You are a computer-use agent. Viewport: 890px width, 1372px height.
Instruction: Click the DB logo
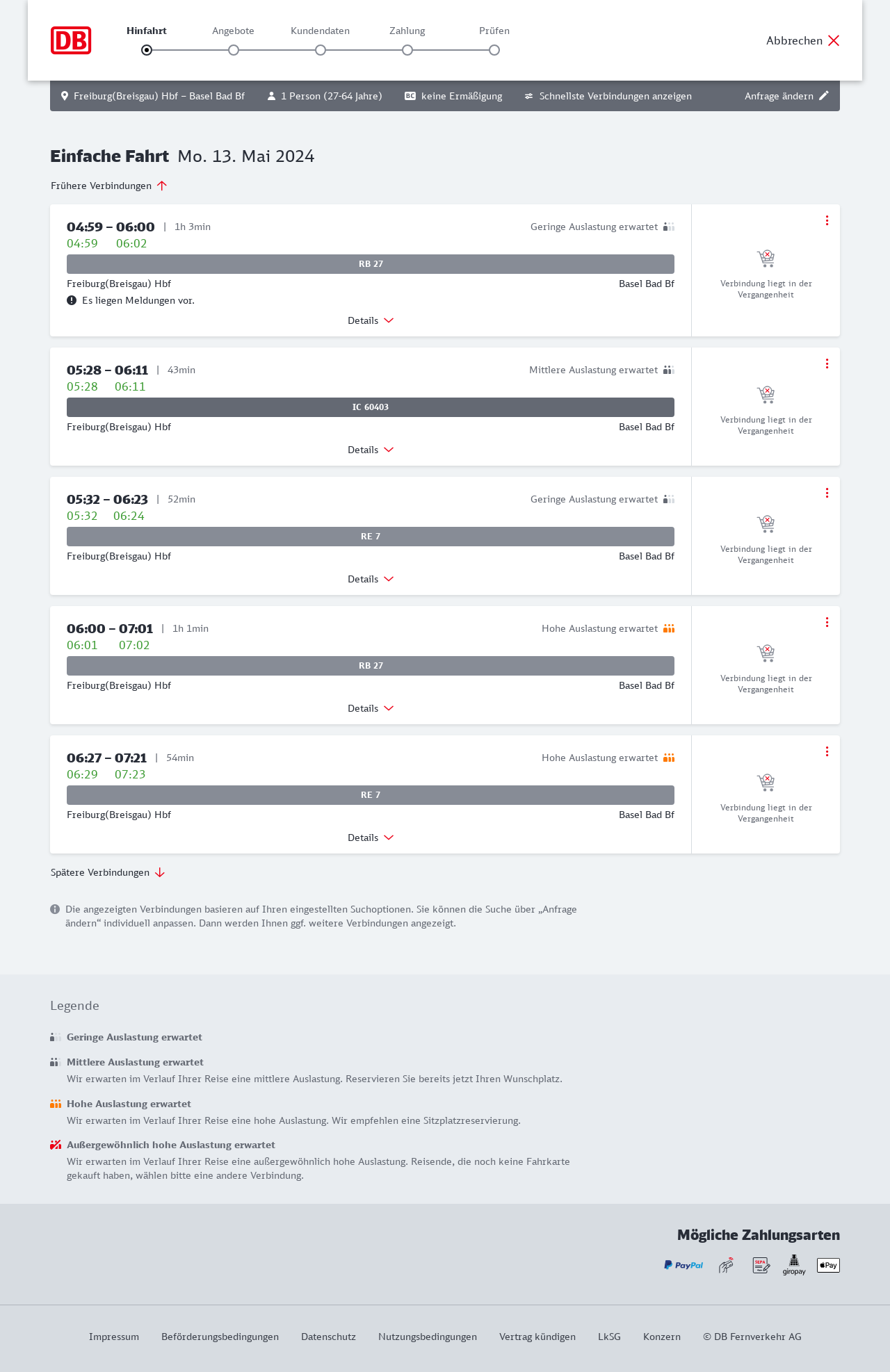tap(71, 40)
